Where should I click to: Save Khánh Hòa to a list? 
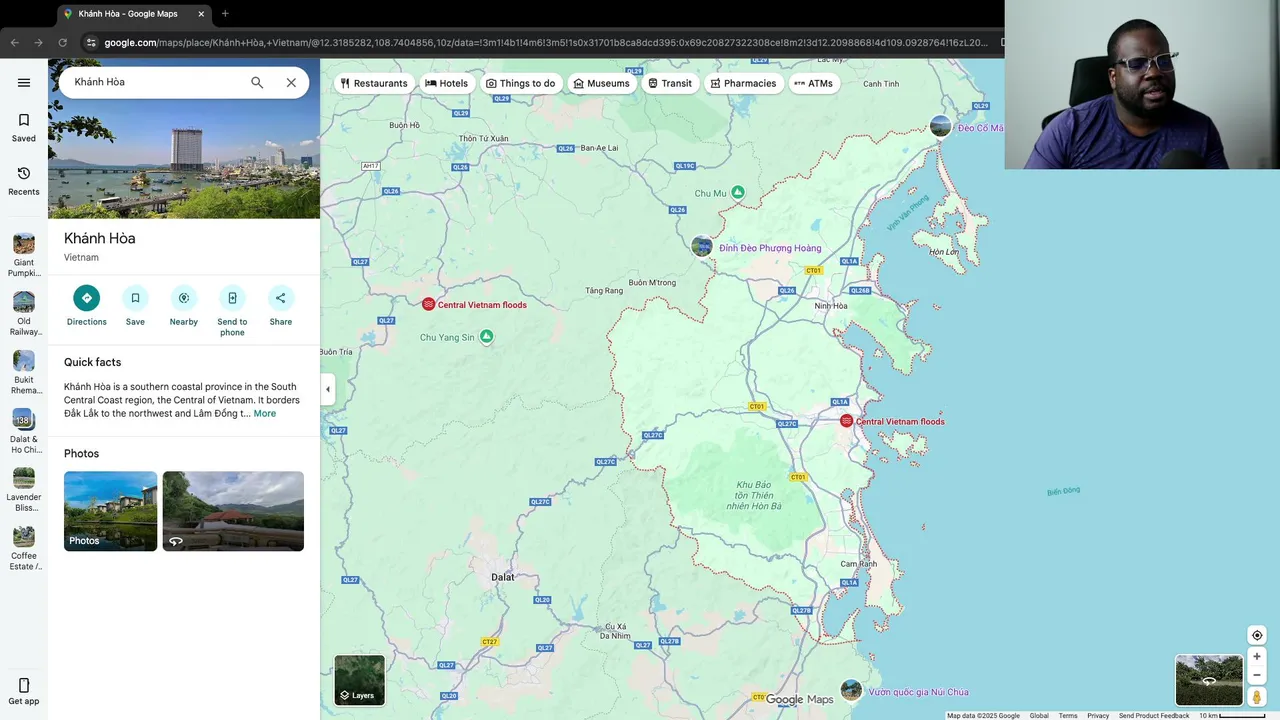[135, 305]
